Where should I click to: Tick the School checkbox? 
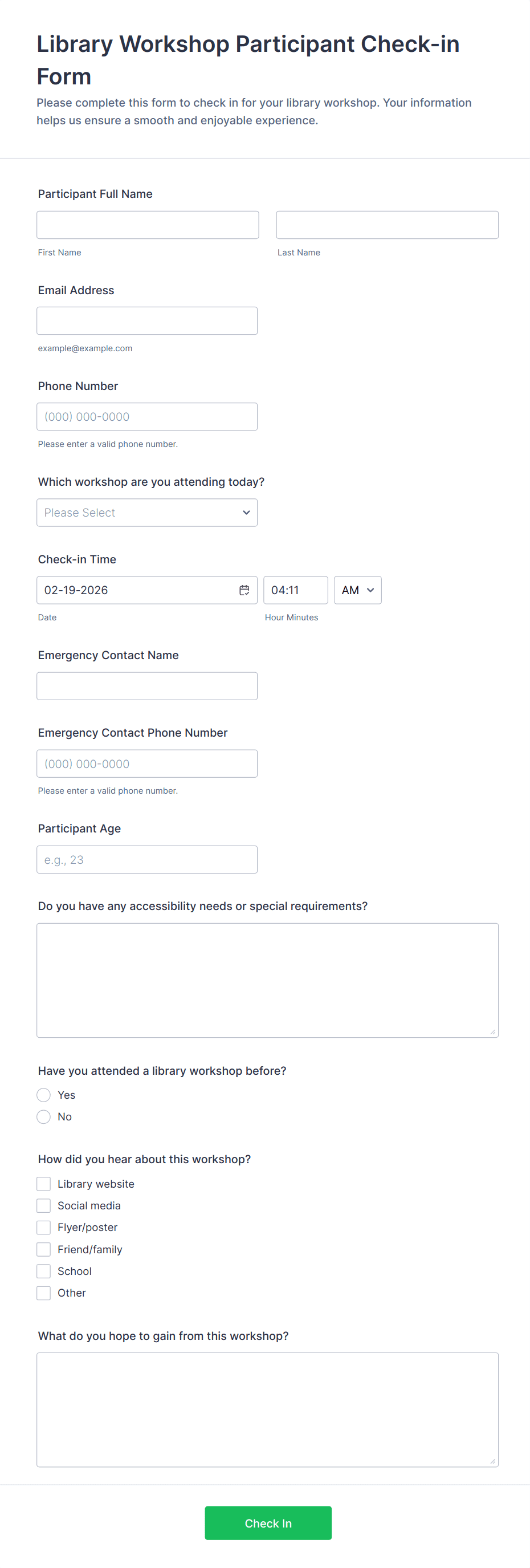point(44,1272)
